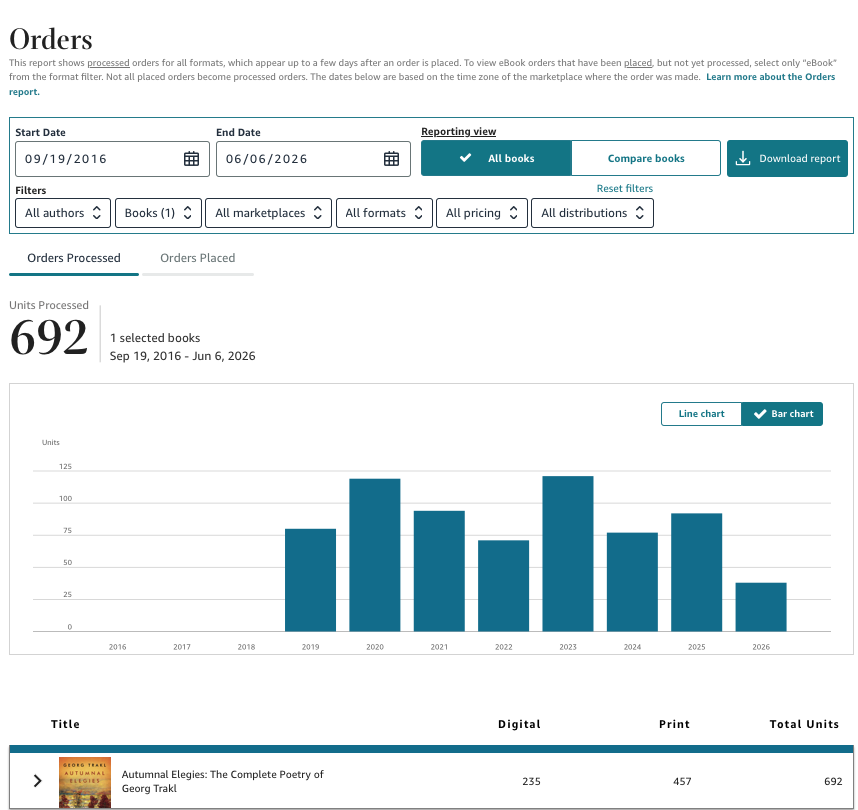The image size is (858, 810).
Task: Click the 2025 bar in chart
Action: click(697, 572)
